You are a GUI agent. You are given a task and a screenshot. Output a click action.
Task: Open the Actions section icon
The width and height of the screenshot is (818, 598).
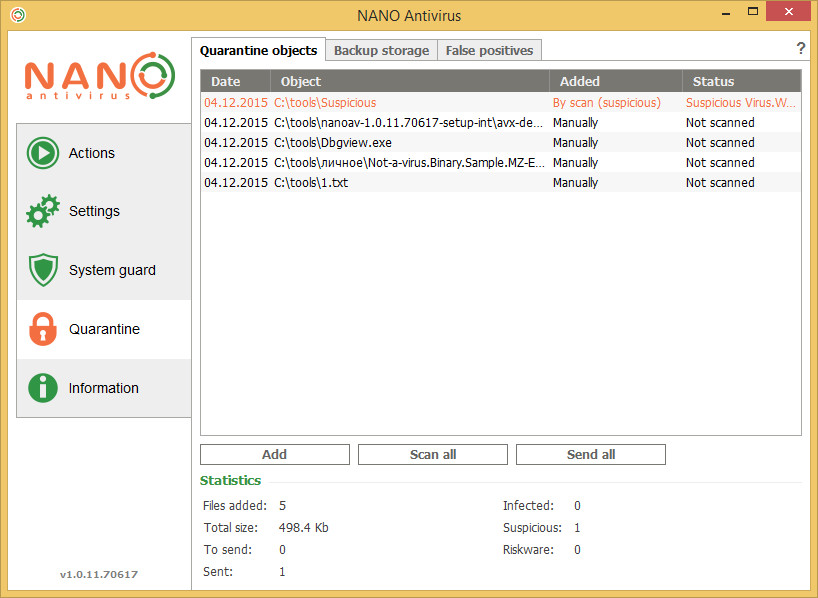click(43, 153)
